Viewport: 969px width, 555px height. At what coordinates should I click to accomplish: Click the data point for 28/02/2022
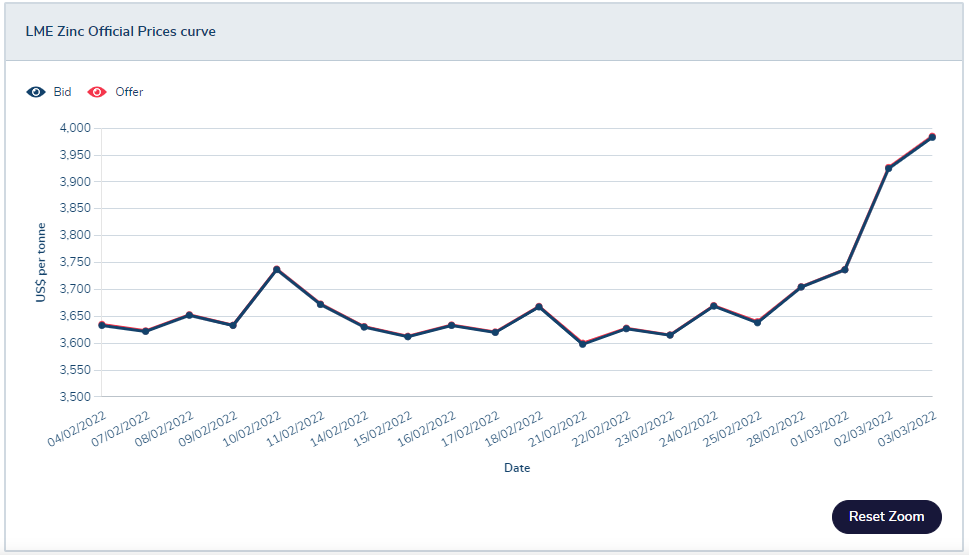[801, 287]
